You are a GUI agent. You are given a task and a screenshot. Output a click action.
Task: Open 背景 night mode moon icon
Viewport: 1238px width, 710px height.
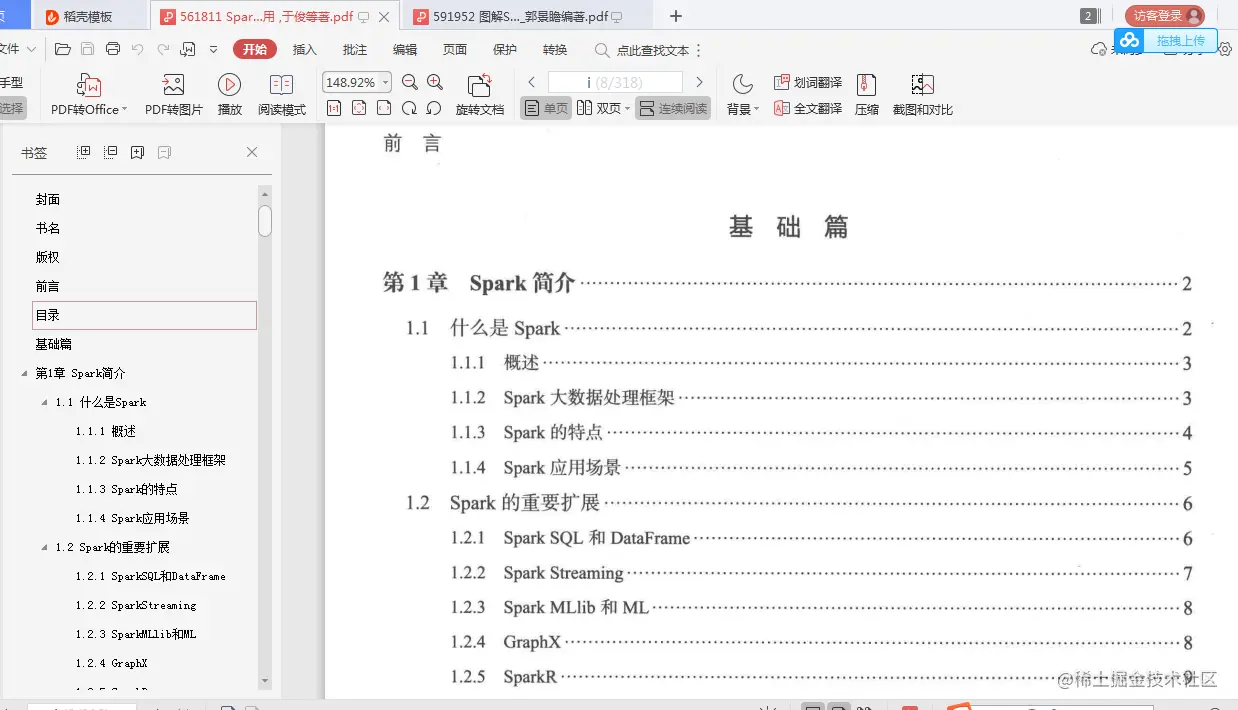point(742,84)
